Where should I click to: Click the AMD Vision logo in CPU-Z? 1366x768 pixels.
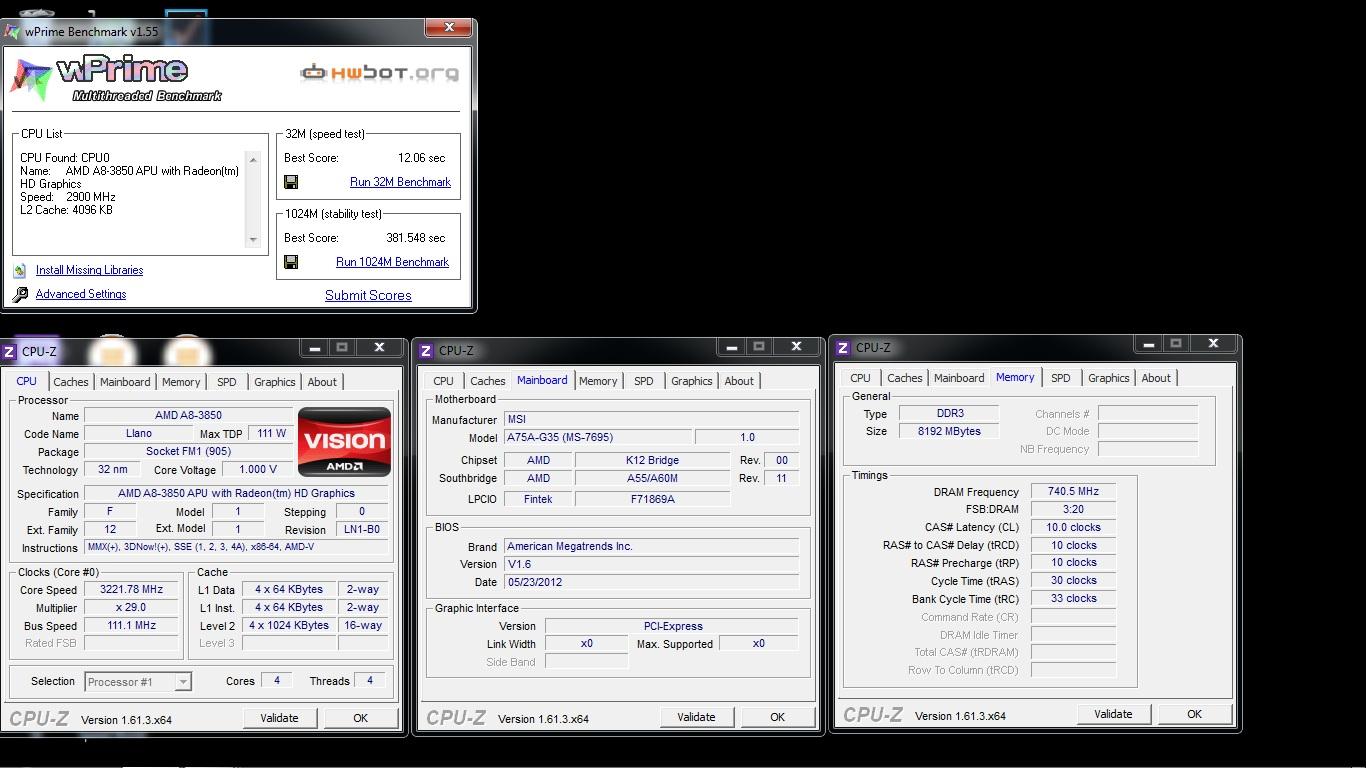(x=345, y=441)
